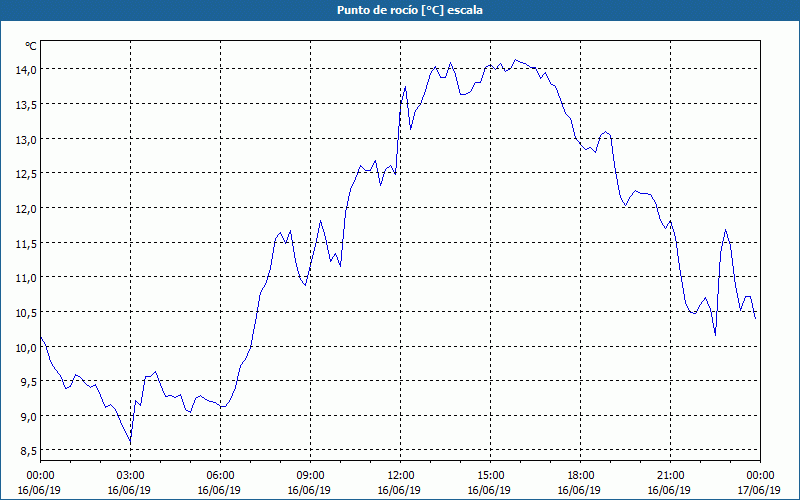Click the 16/06/19 date under 12:00
Viewport: 800px width, 500px height.
399,490
